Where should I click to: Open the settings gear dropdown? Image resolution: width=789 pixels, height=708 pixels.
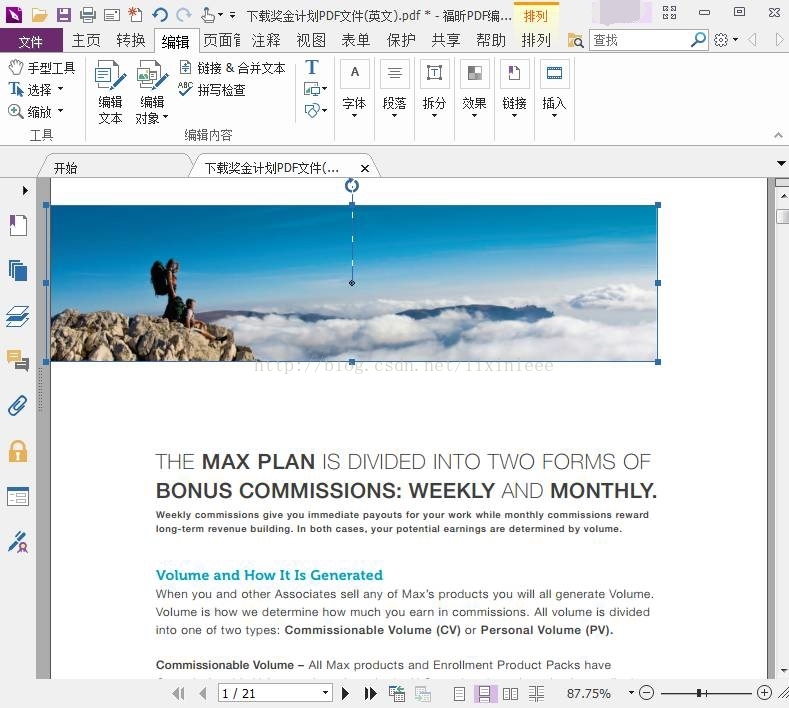click(726, 40)
